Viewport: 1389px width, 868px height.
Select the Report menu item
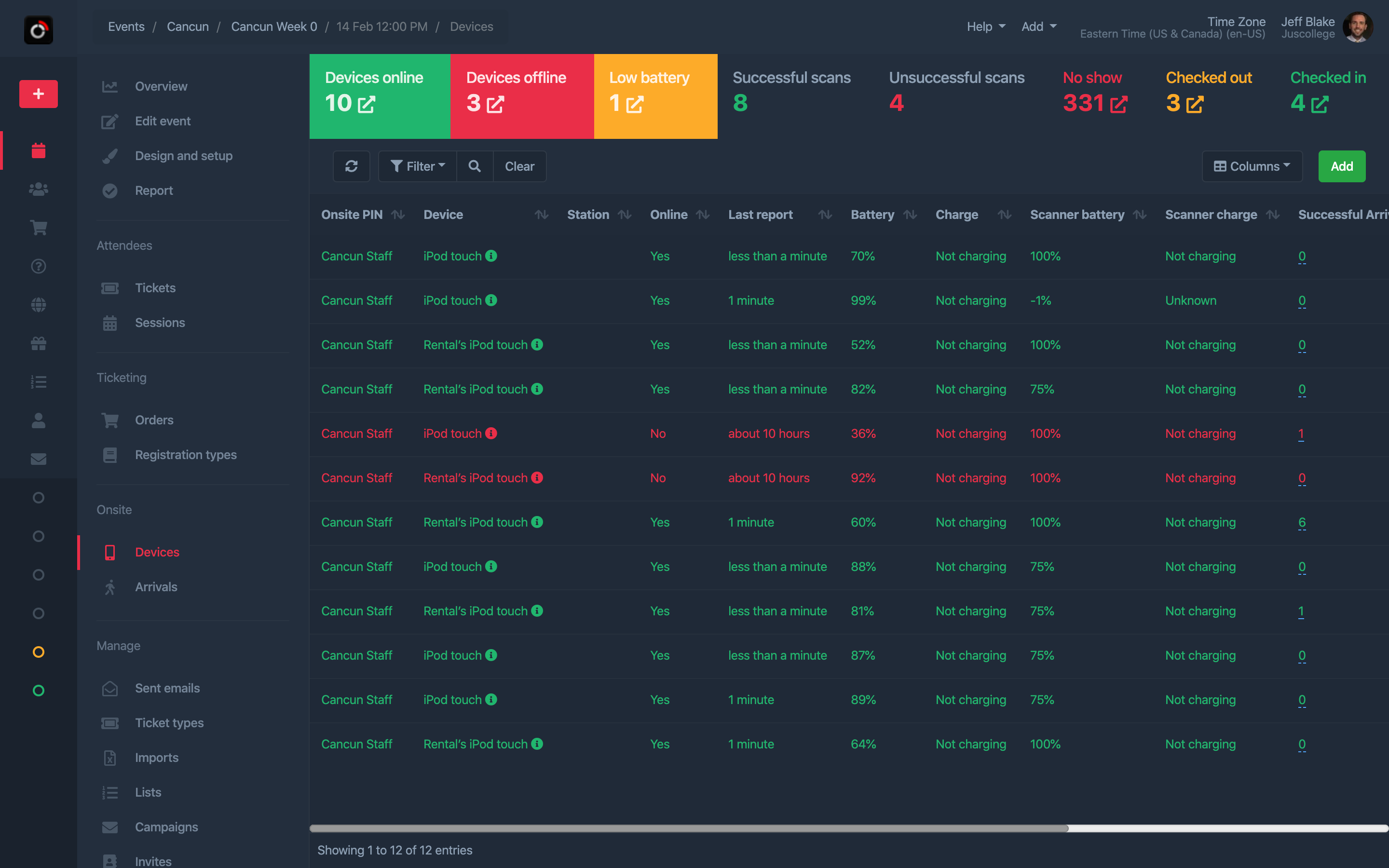pyautogui.click(x=154, y=190)
